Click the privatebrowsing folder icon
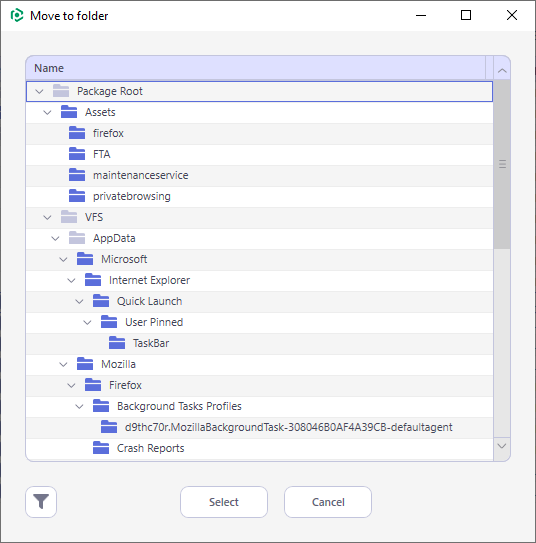Image resolution: width=536 pixels, height=543 pixels. [77, 196]
